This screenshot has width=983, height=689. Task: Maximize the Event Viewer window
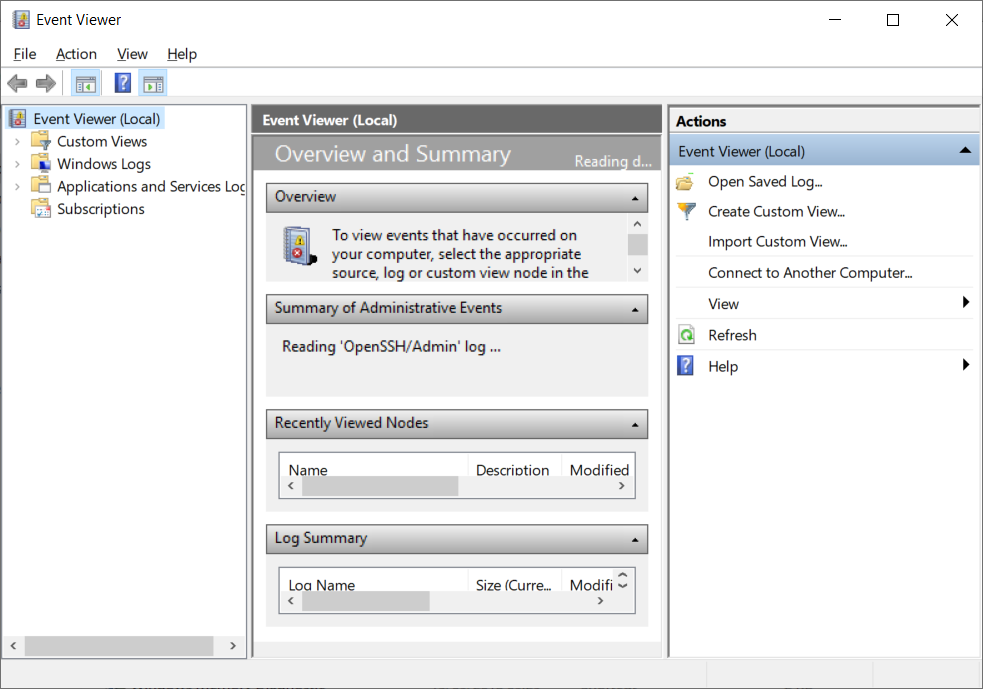point(893,20)
